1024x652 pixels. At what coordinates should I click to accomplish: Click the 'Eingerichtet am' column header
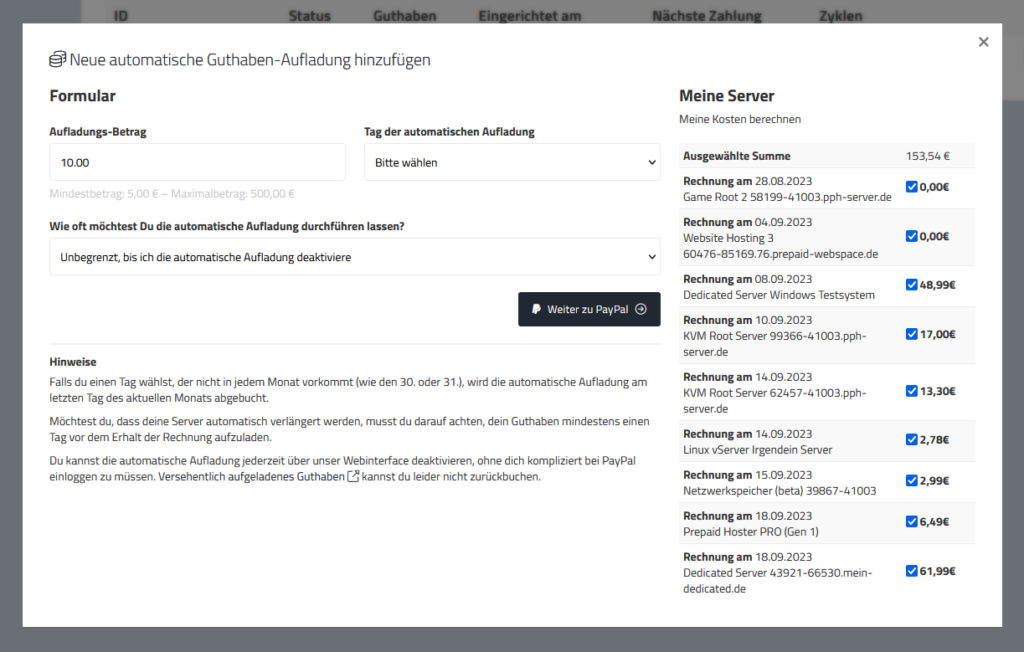[530, 16]
